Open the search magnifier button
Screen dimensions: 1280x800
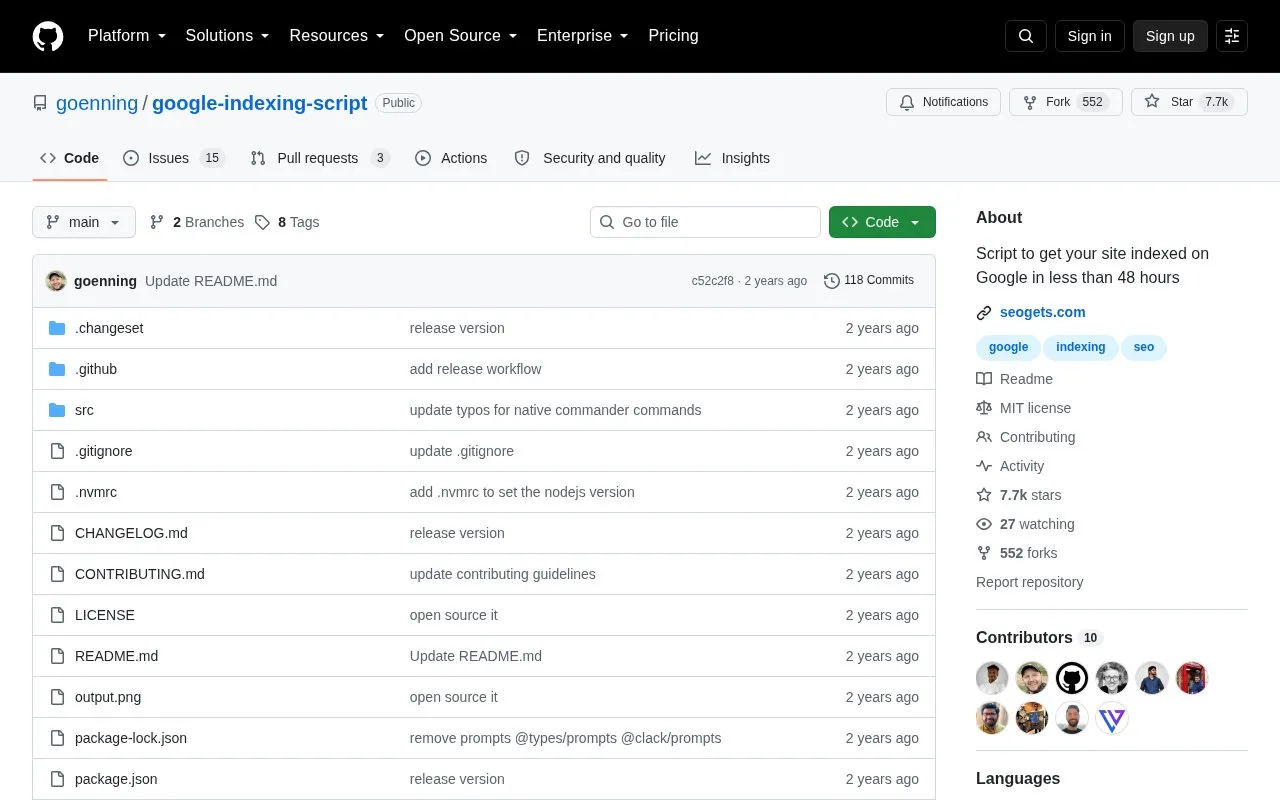[x=1026, y=36]
